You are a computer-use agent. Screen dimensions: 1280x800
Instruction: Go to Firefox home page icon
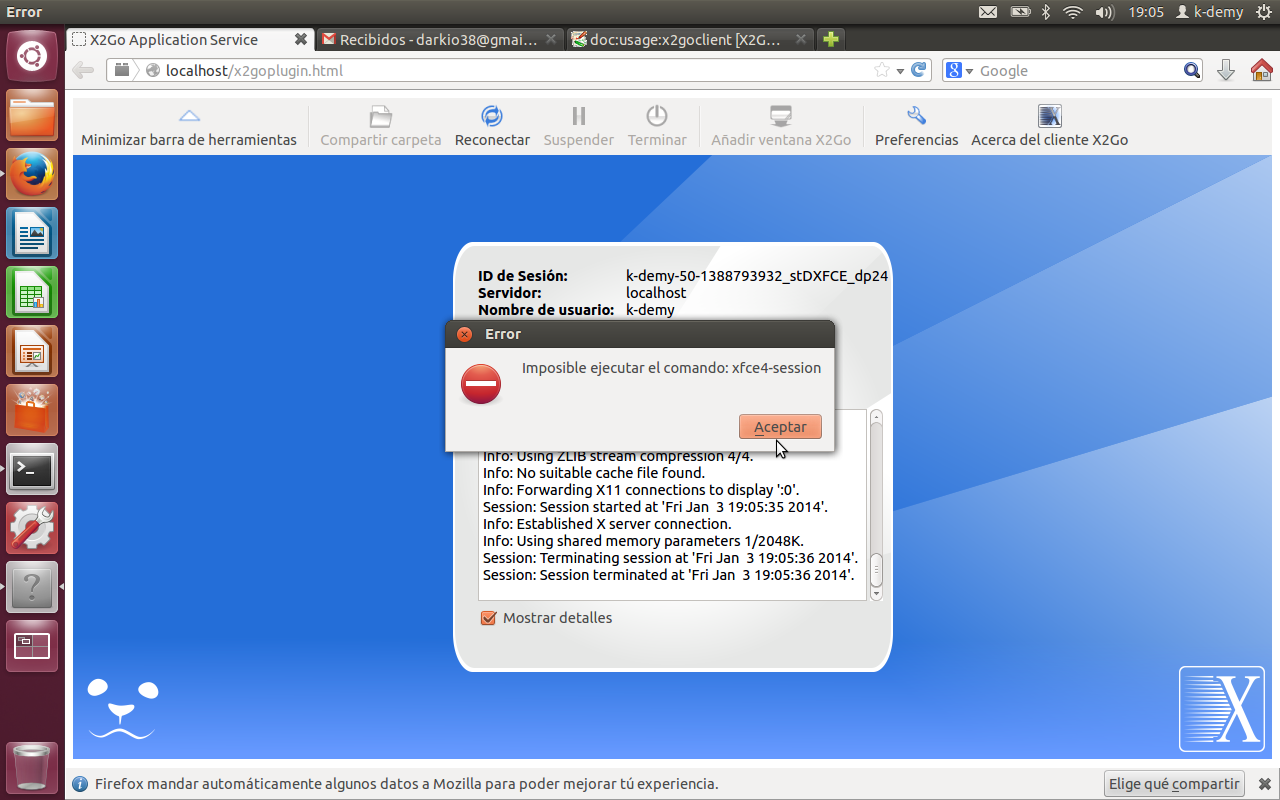point(1261,71)
